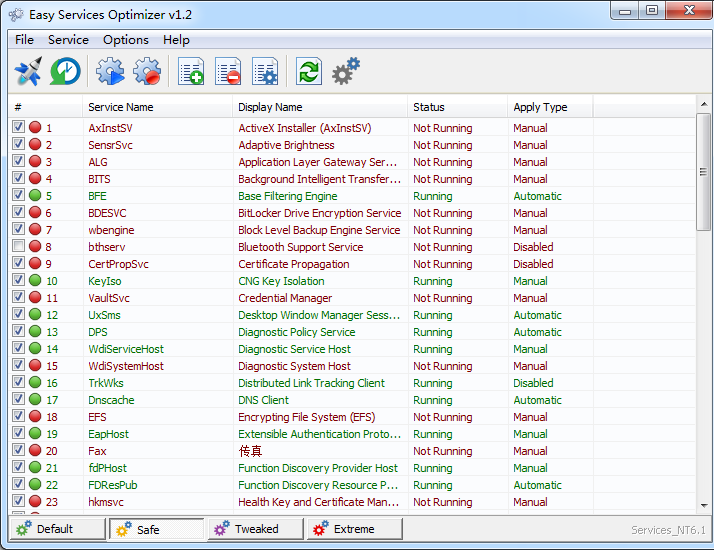Click the red status dot for Fax
The width and height of the screenshot is (714, 551).
click(35, 450)
